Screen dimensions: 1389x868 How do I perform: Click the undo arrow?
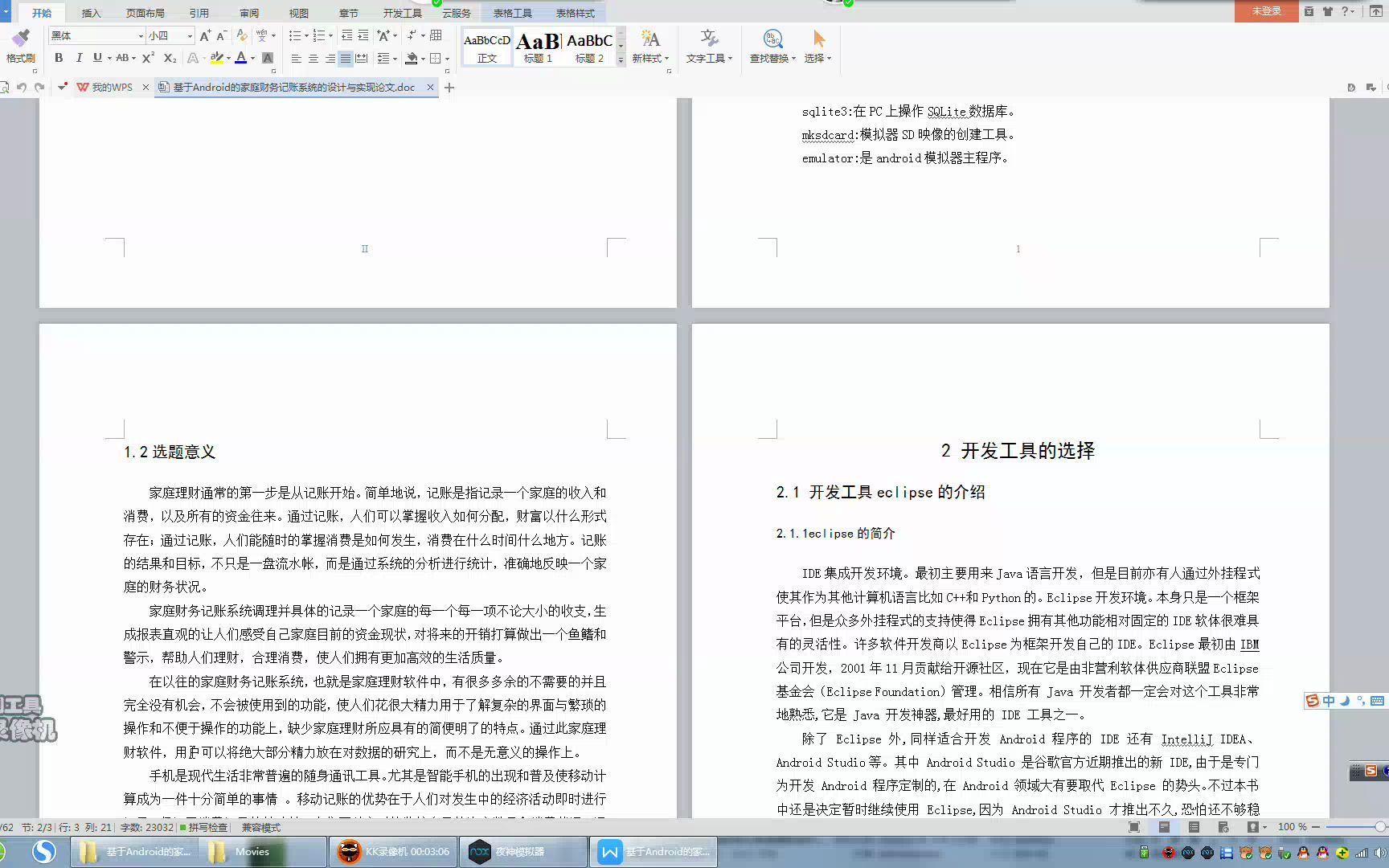tap(22, 87)
